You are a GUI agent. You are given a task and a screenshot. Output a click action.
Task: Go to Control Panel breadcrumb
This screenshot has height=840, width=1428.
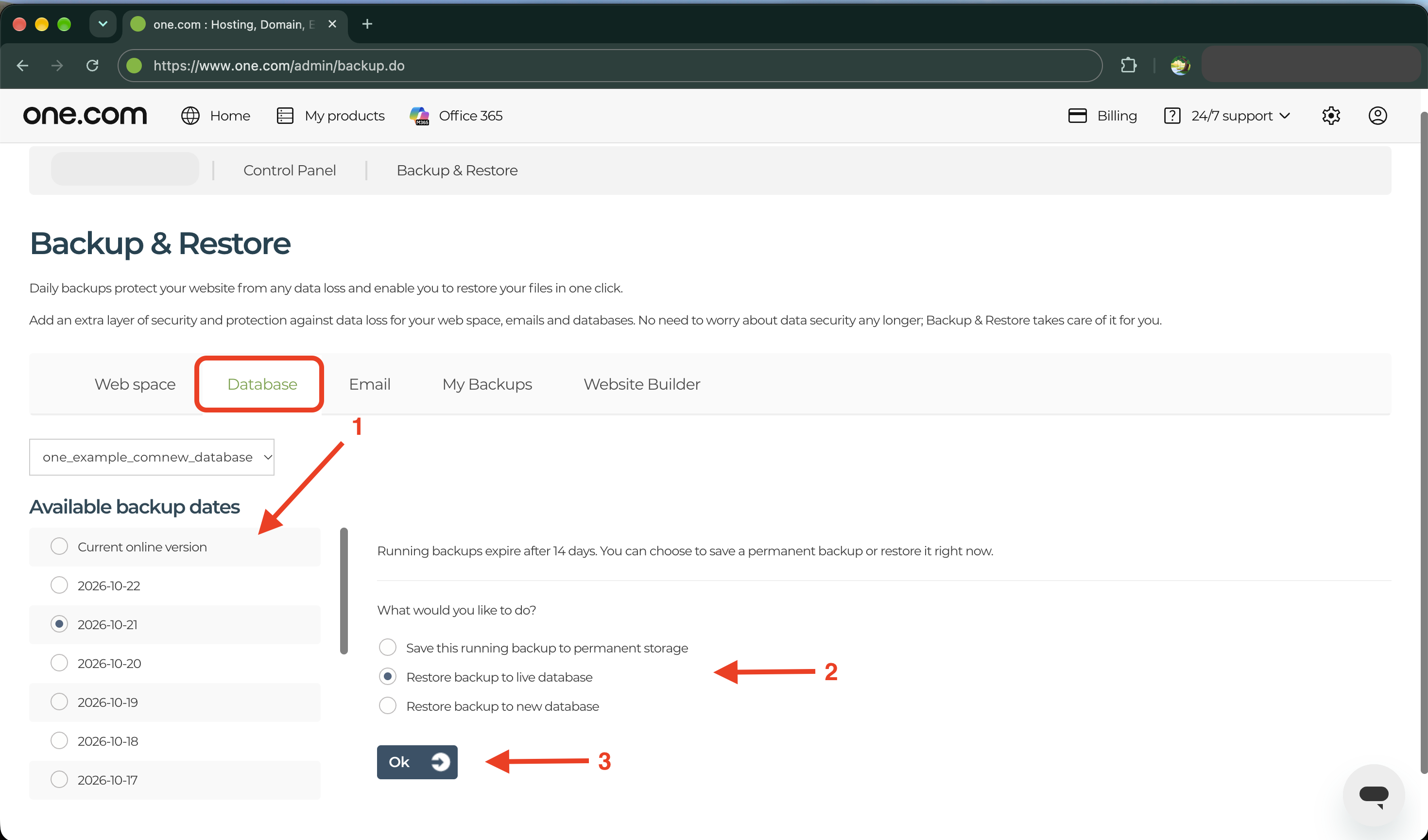click(290, 171)
